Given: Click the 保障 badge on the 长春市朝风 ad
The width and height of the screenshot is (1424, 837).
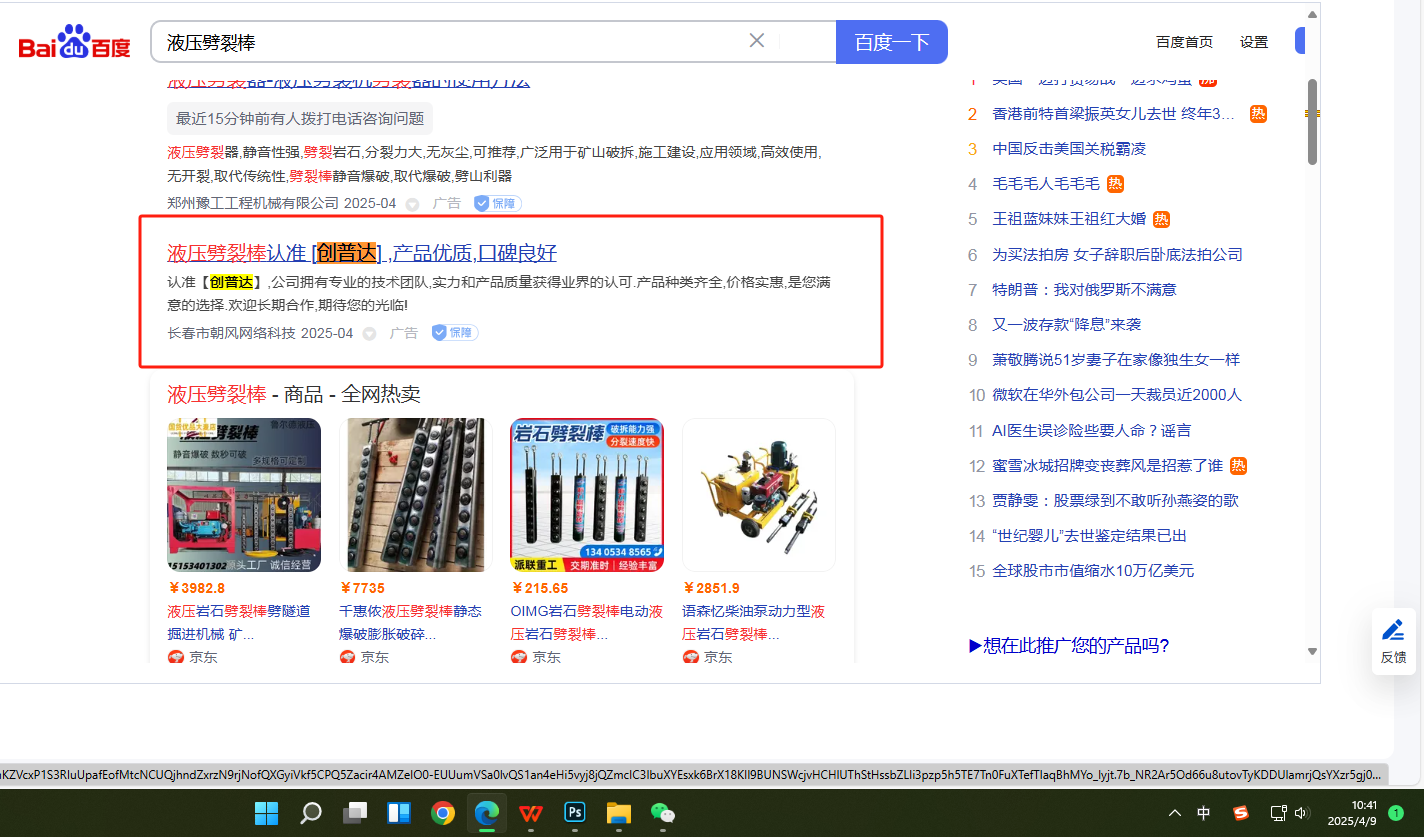Looking at the screenshot, I should click(x=455, y=333).
